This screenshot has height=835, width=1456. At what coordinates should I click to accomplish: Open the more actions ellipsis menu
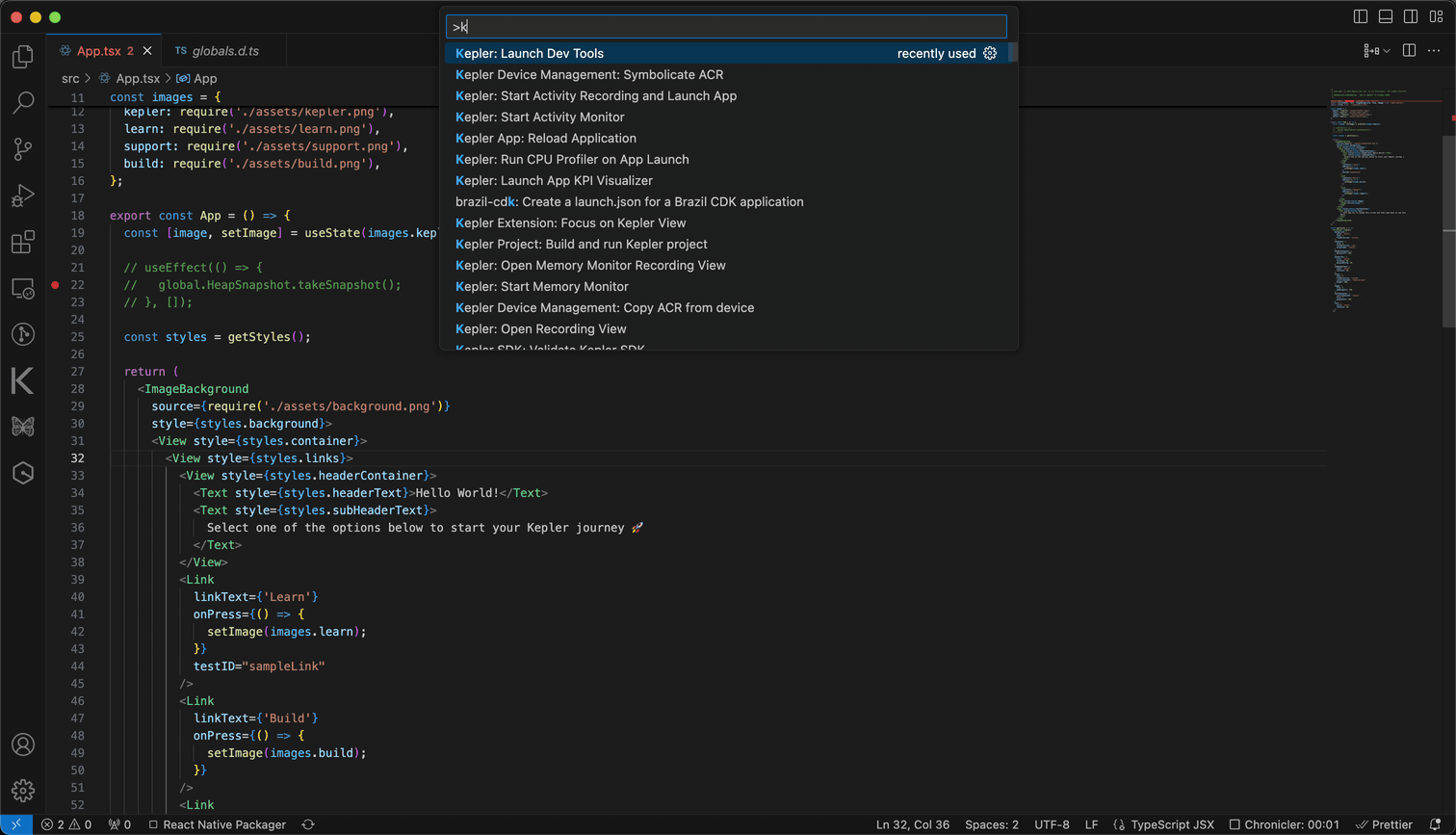pyautogui.click(x=1434, y=50)
